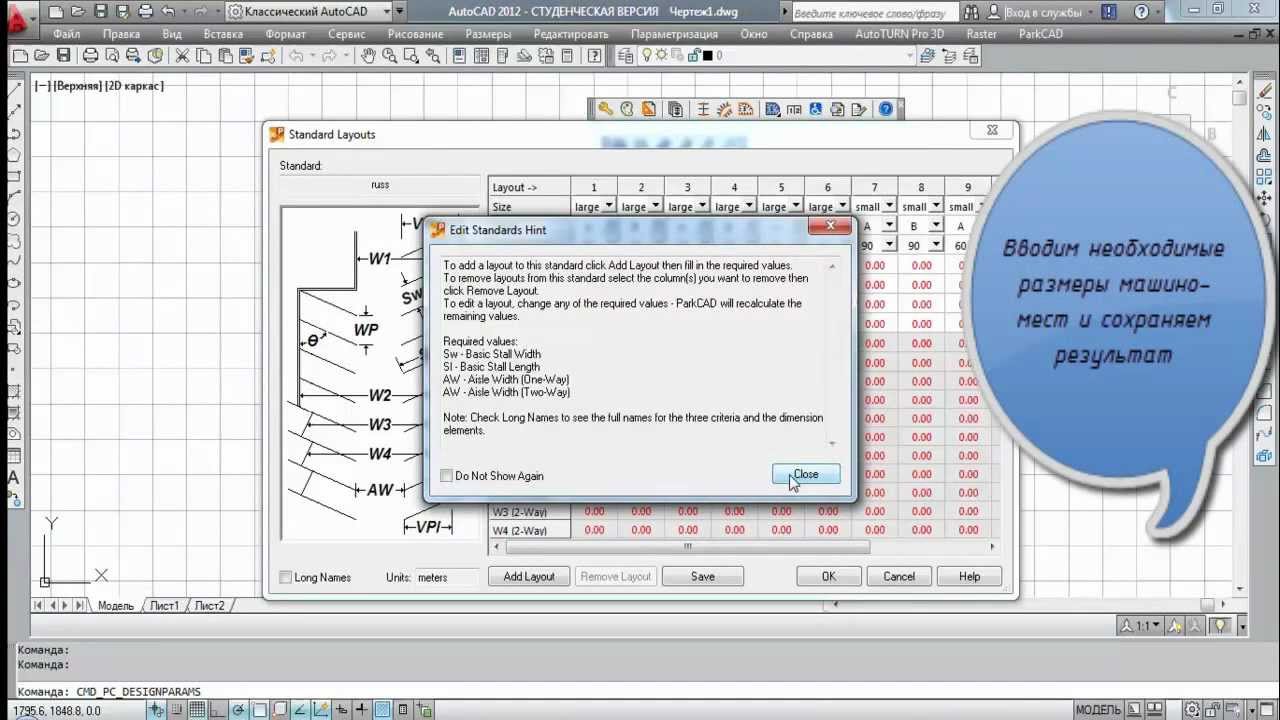Click OK in Standard Layouts dialog

point(829,576)
